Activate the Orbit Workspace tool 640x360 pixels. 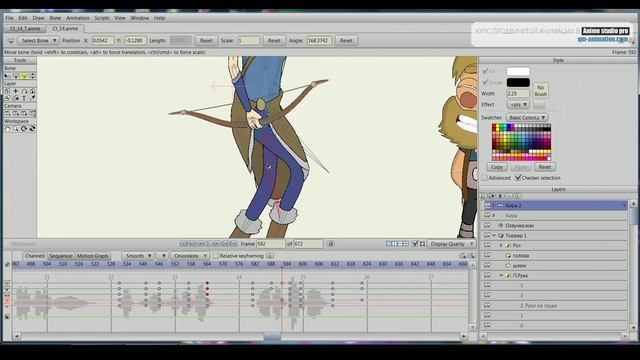[33, 129]
